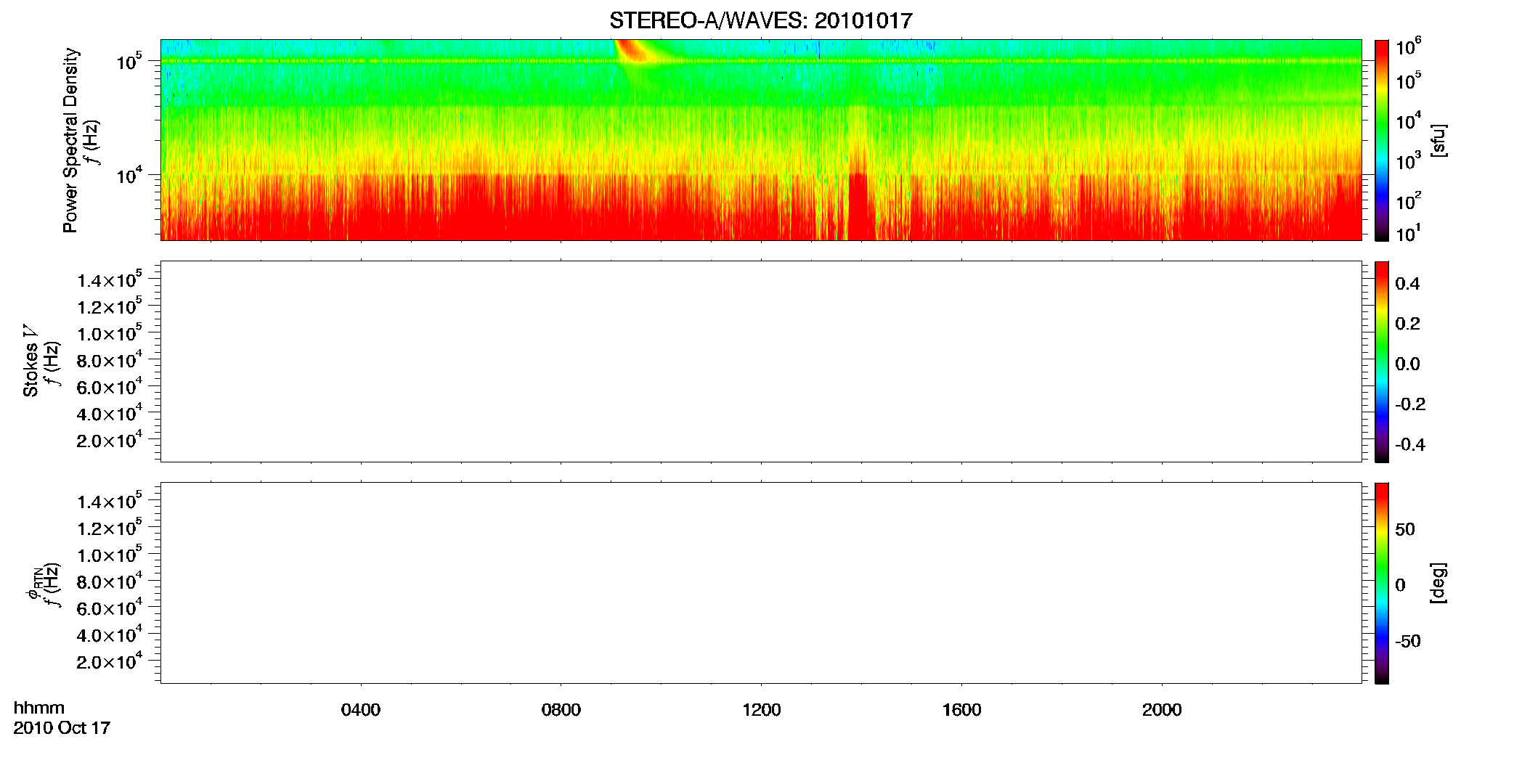Click the empty phi RTN plot panel

[x=761, y=583]
